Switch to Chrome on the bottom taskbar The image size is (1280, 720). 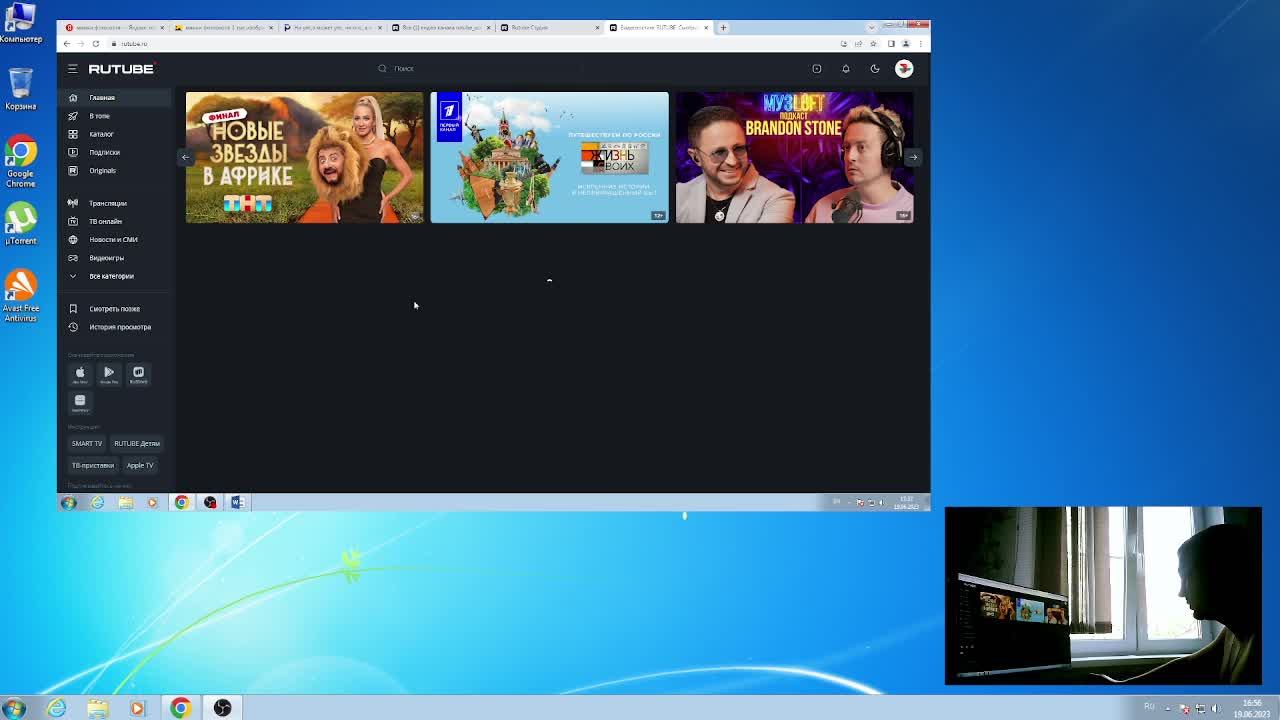(180, 708)
